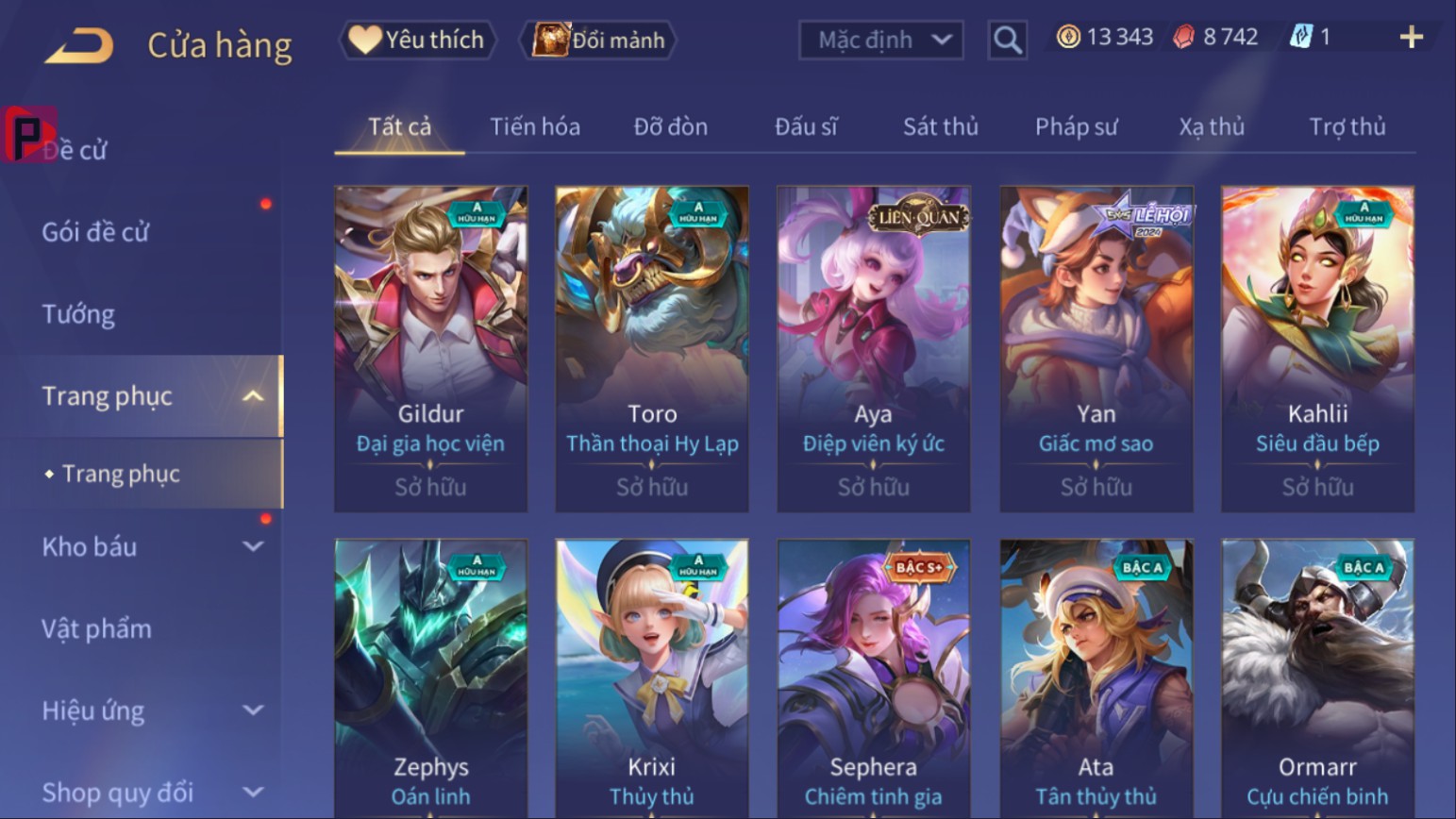Click the plus icon to add currency
1456x819 pixels.
pos(1411,37)
